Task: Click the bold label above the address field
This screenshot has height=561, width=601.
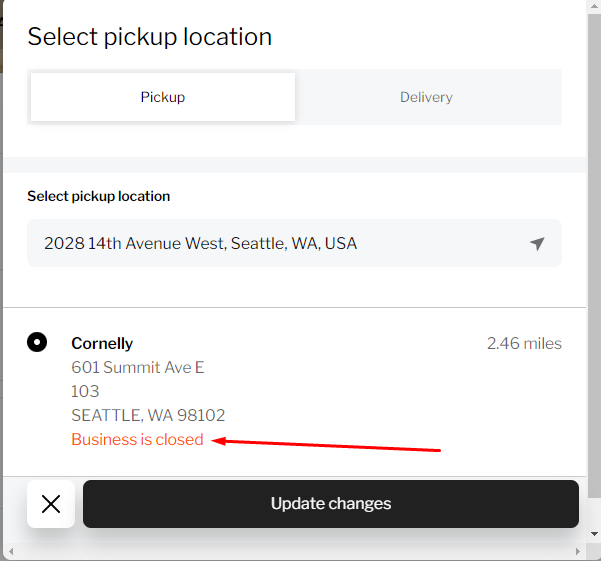Action: (x=99, y=196)
